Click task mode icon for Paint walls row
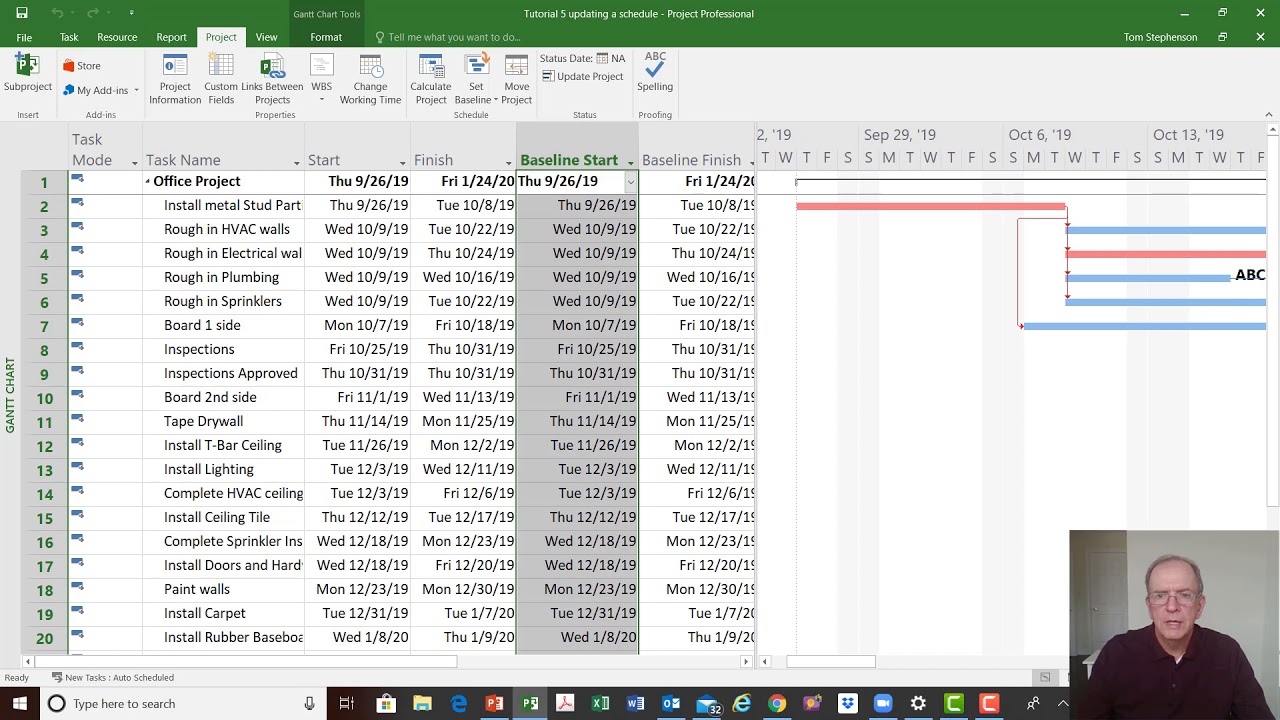Screen dimensions: 1280x720 pyautogui.click(x=77, y=587)
